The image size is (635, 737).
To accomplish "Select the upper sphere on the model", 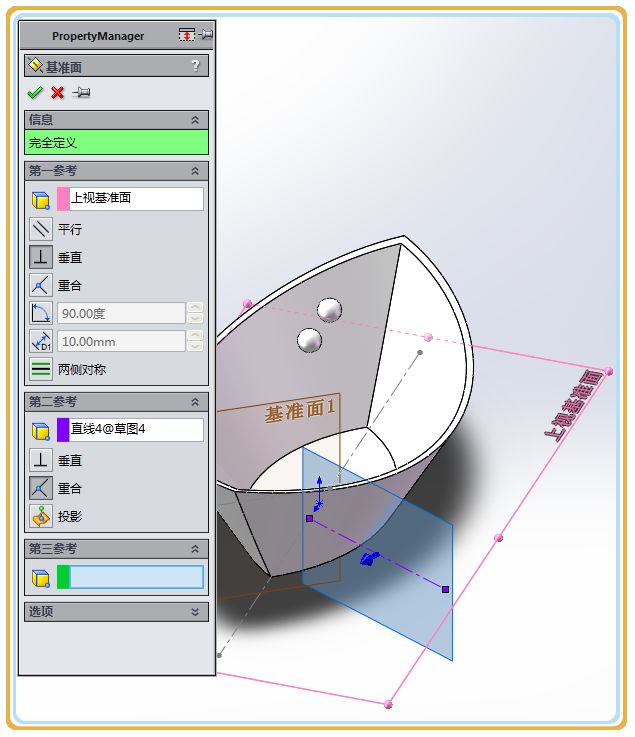I will click(x=329, y=309).
